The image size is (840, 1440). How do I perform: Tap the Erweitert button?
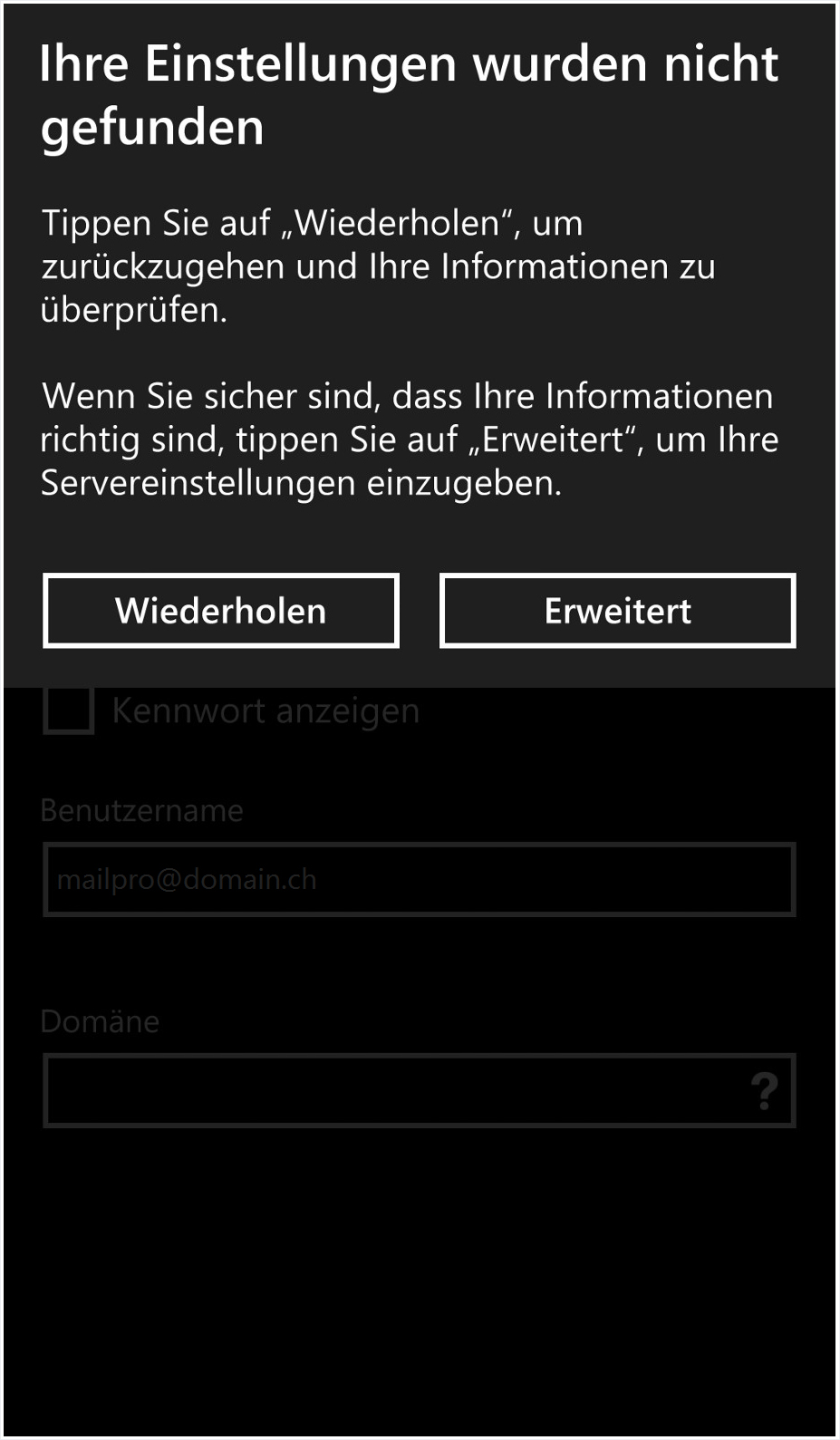(618, 611)
